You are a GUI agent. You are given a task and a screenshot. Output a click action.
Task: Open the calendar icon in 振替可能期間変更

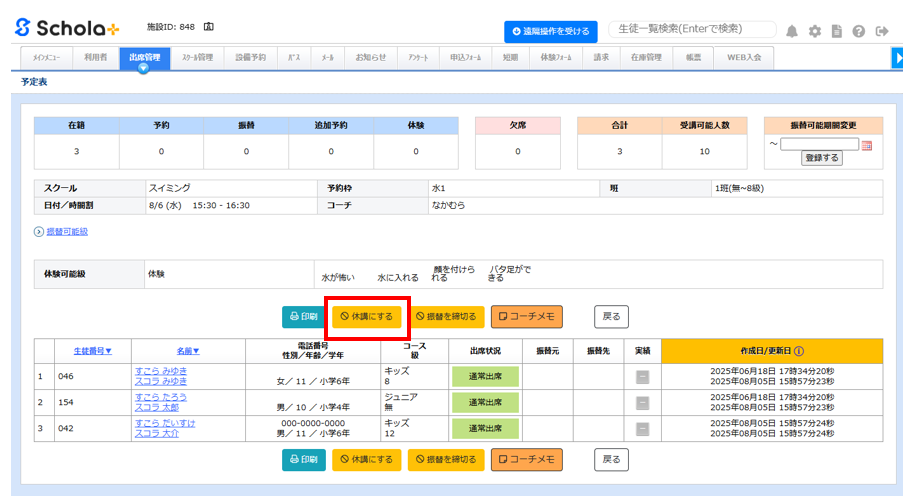tap(867, 145)
